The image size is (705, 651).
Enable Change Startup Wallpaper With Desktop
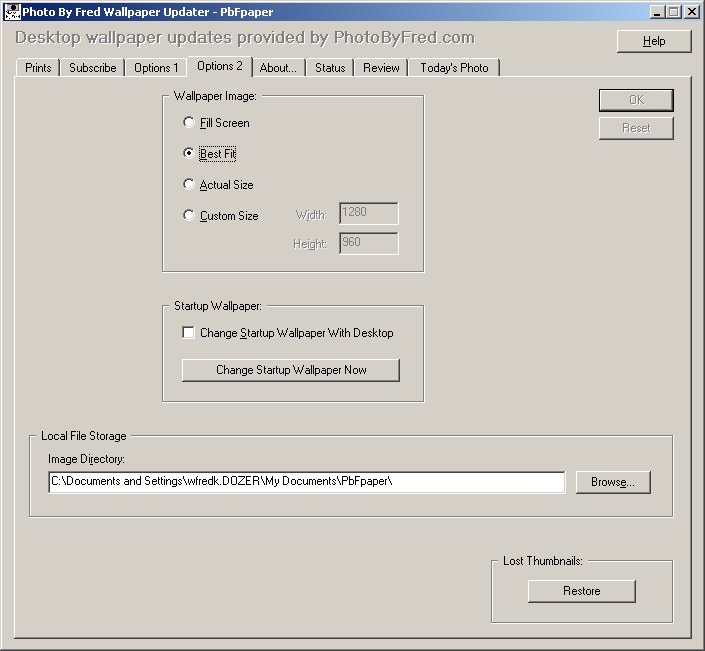[x=189, y=333]
